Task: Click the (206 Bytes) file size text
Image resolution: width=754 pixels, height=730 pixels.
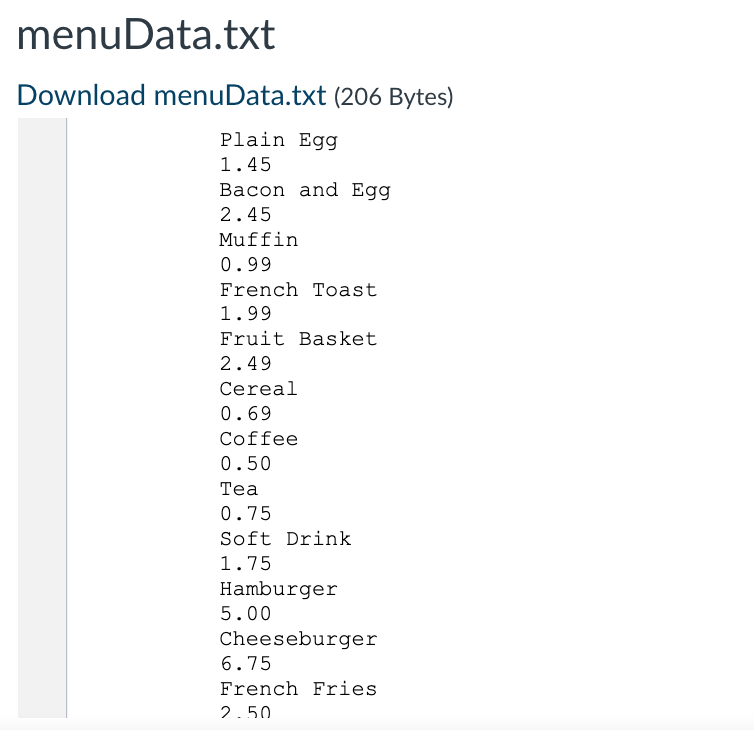Action: click(x=393, y=96)
